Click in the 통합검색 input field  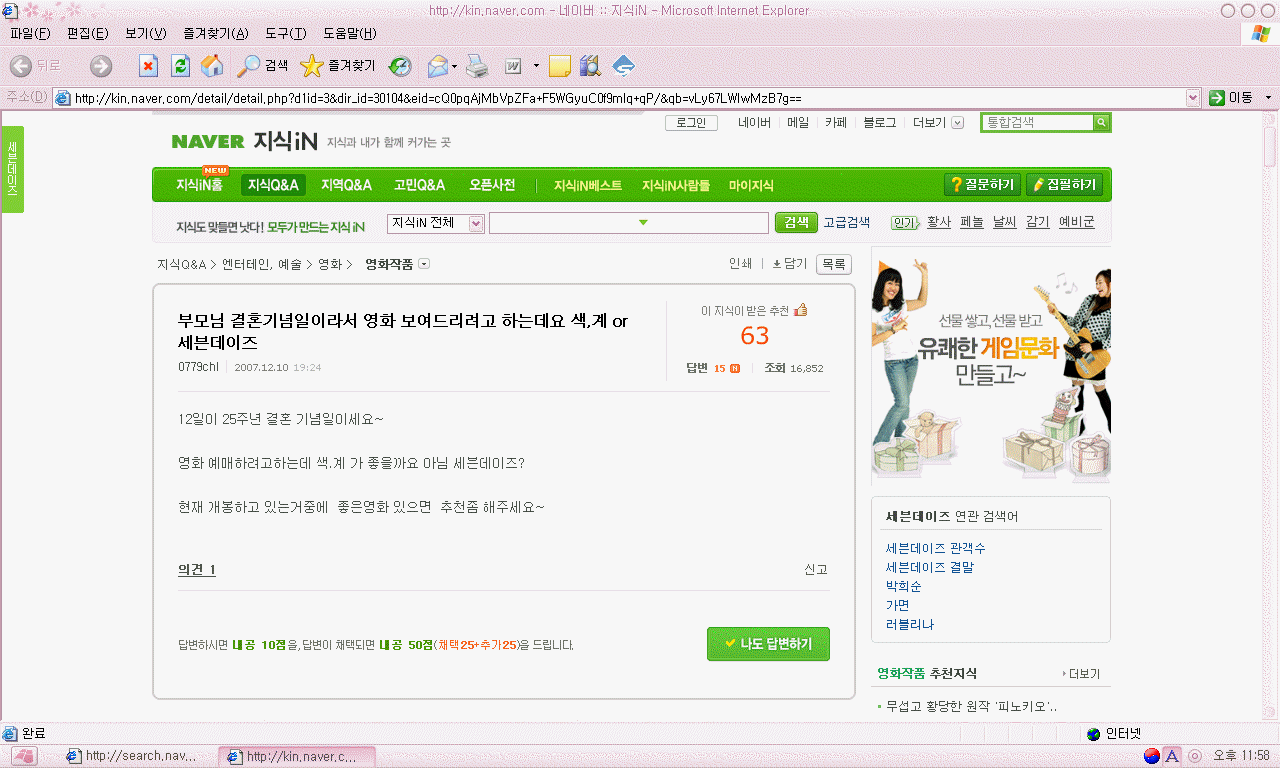(1037, 122)
